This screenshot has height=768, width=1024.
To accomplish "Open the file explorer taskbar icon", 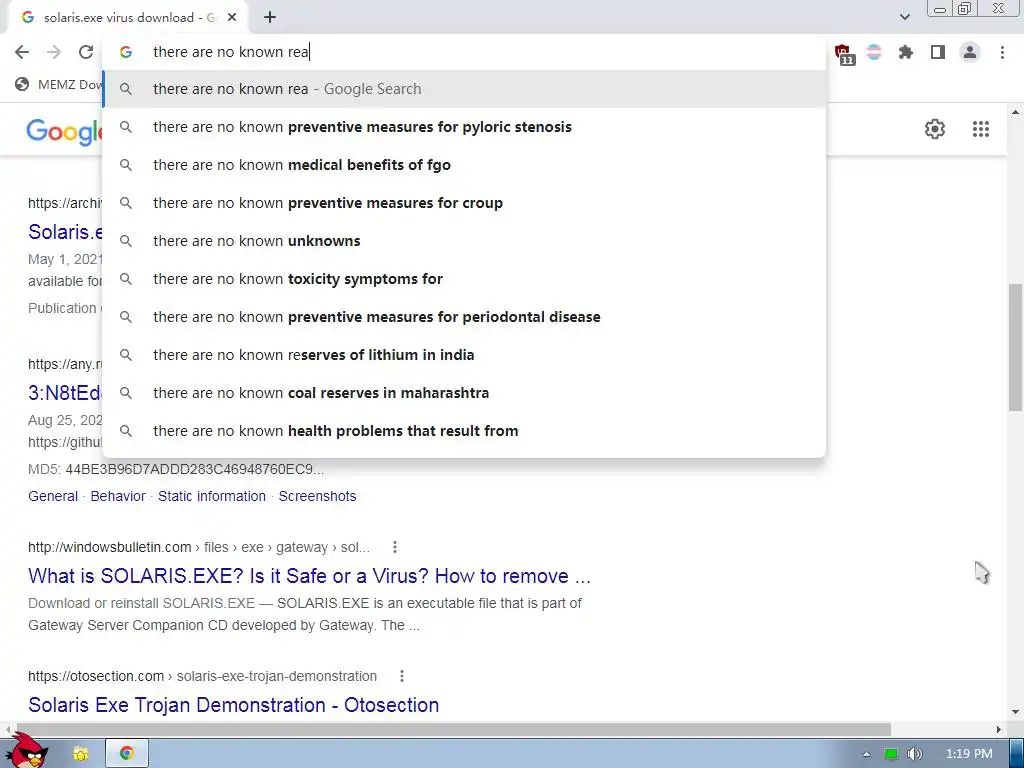I will (80, 754).
